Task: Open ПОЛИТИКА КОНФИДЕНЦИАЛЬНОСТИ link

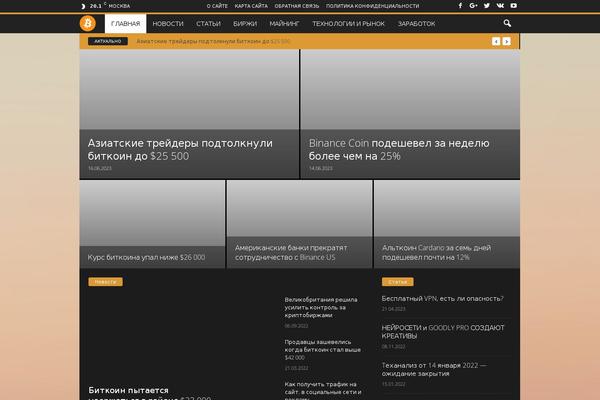Action: click(372, 6)
